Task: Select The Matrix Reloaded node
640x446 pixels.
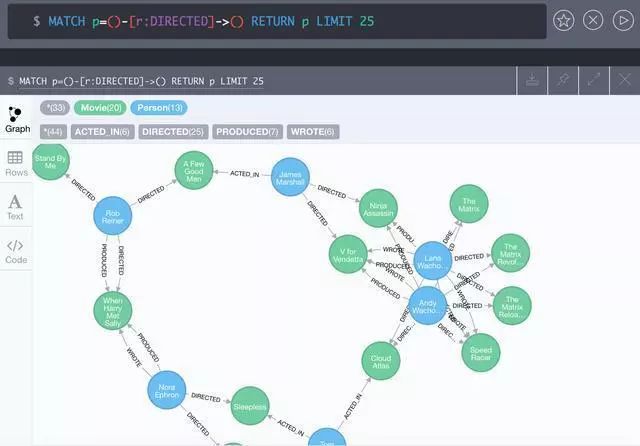Action: pos(512,306)
